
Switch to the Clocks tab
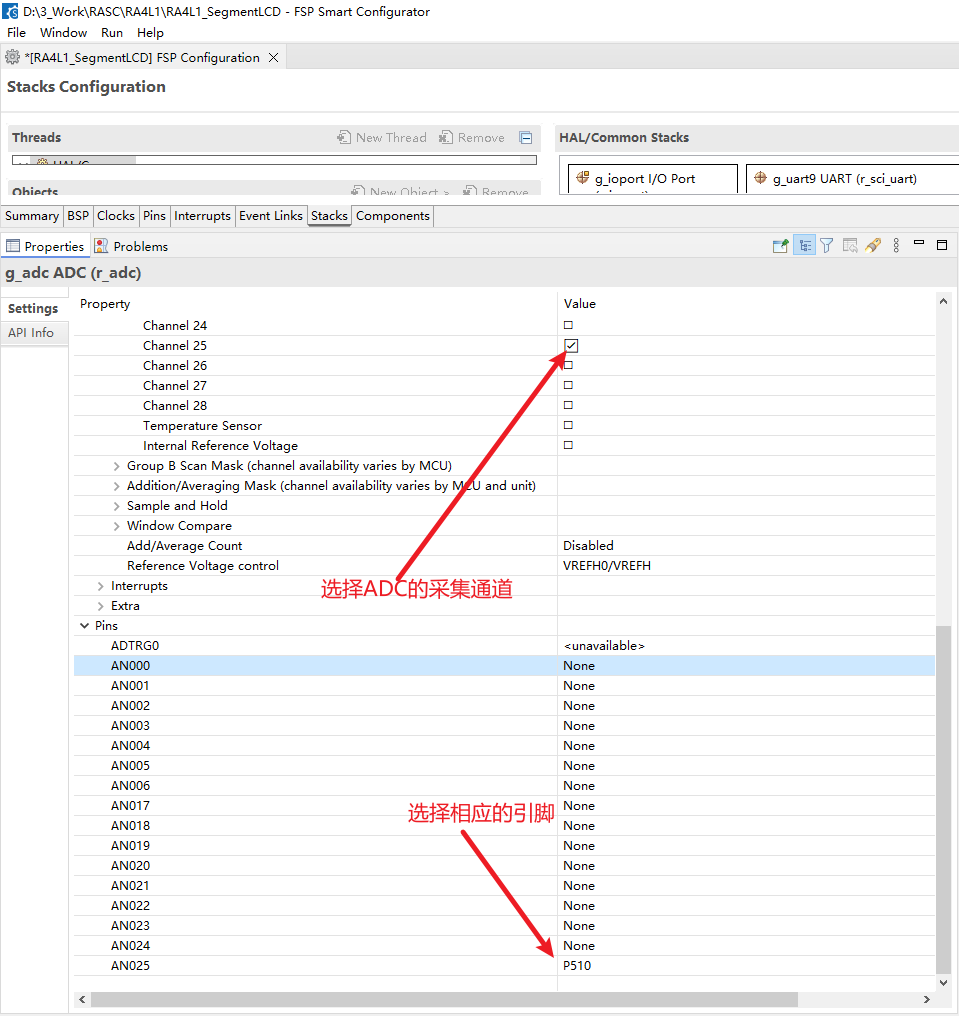point(116,216)
